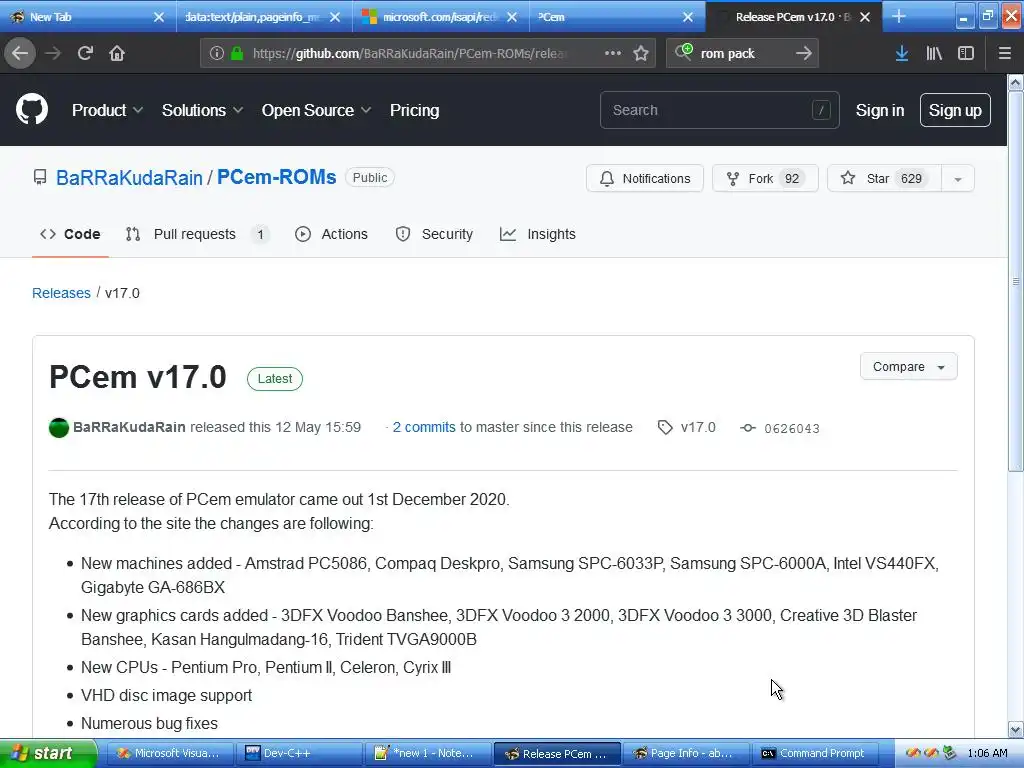Open the page actions three-dot menu
1024x768 pixels.
(613, 53)
